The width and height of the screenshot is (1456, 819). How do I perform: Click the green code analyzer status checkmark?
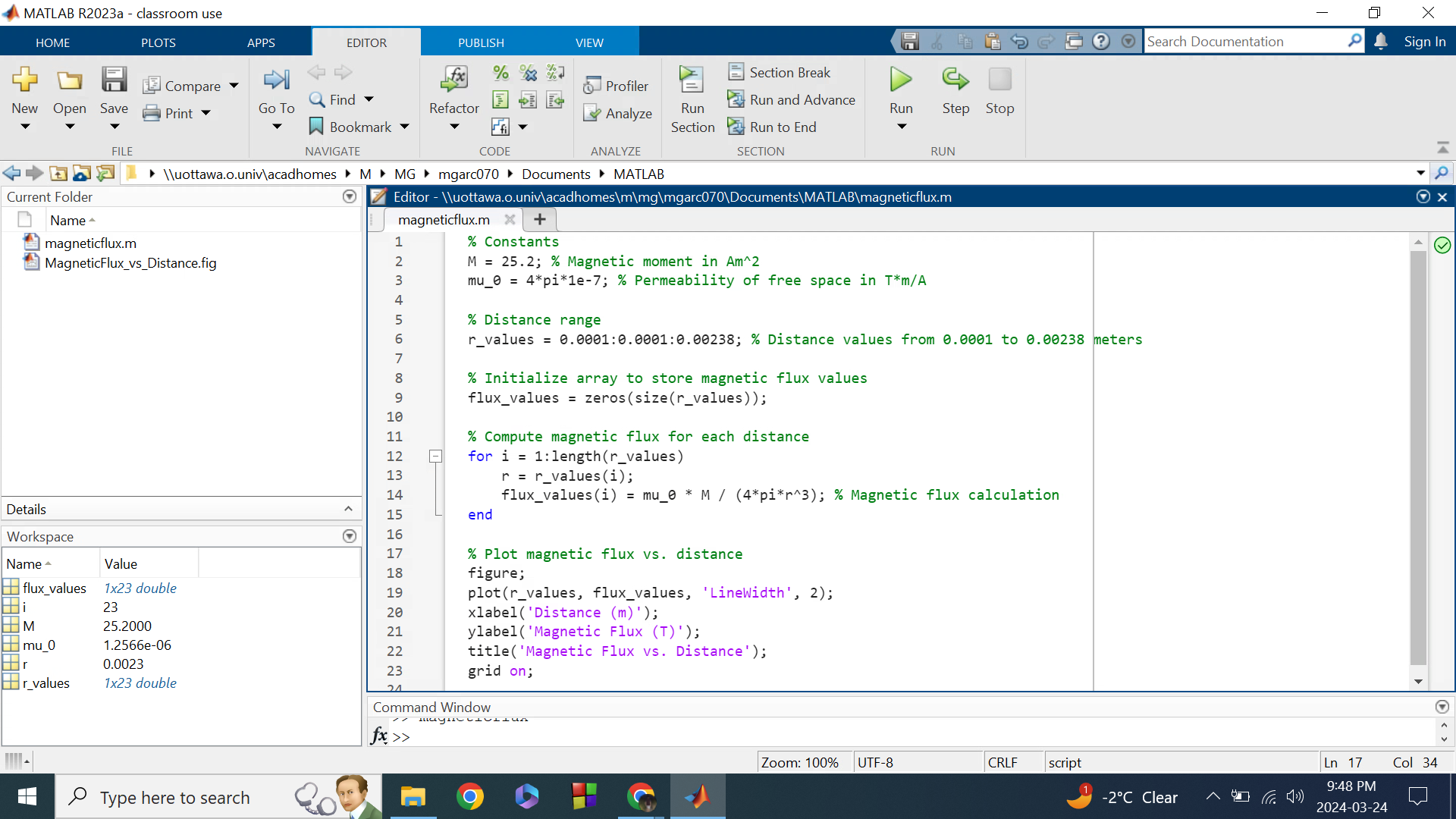click(x=1442, y=245)
